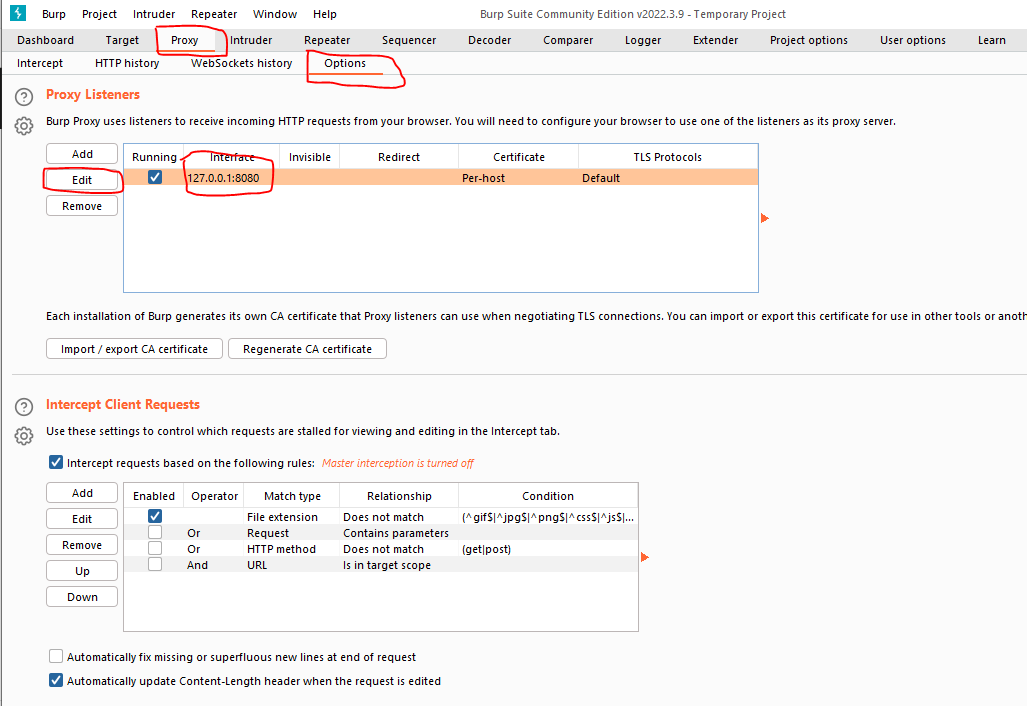
Task: Switch to the HTTP history tab
Action: pyautogui.click(x=127, y=63)
